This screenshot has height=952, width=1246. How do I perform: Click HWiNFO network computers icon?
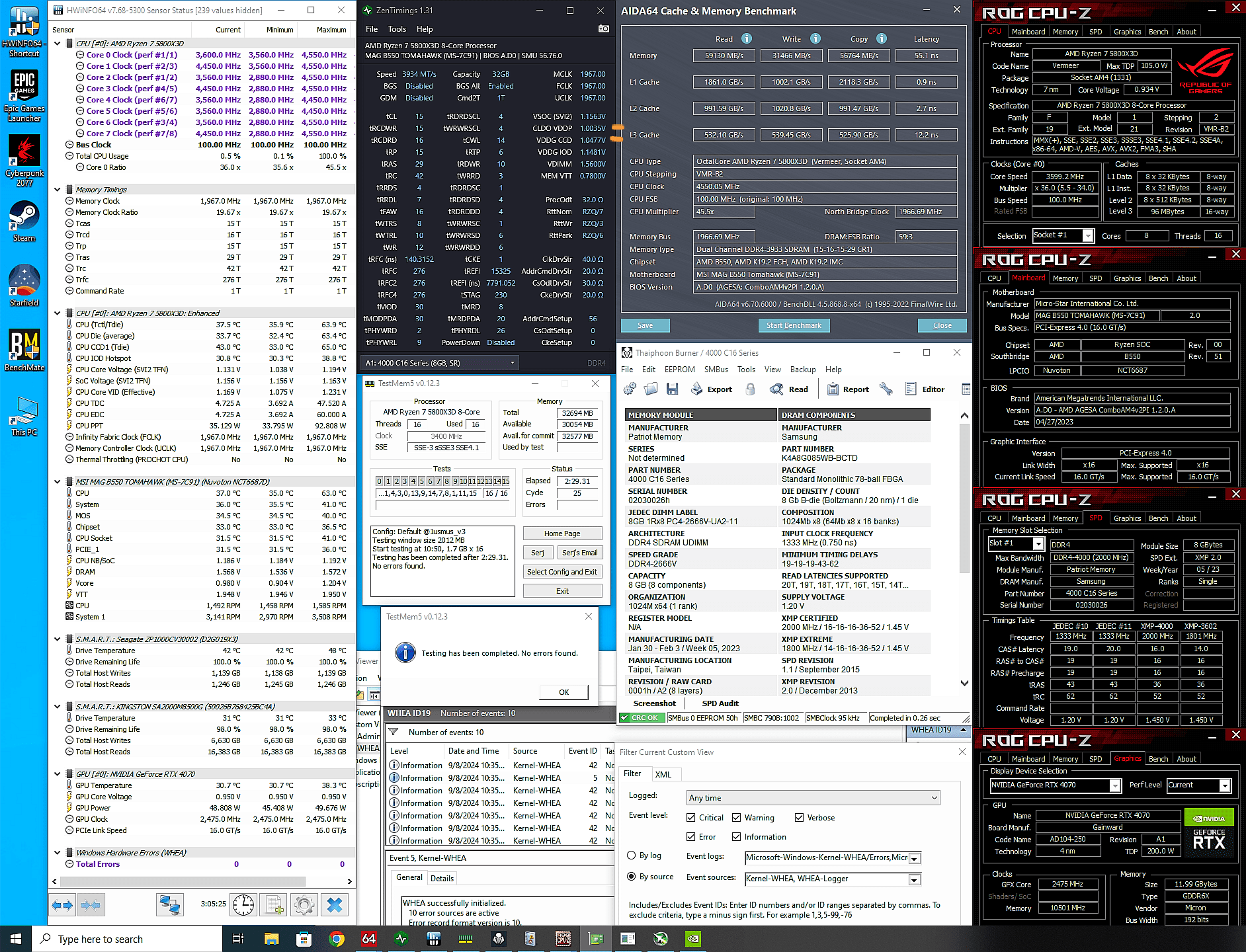(170, 904)
